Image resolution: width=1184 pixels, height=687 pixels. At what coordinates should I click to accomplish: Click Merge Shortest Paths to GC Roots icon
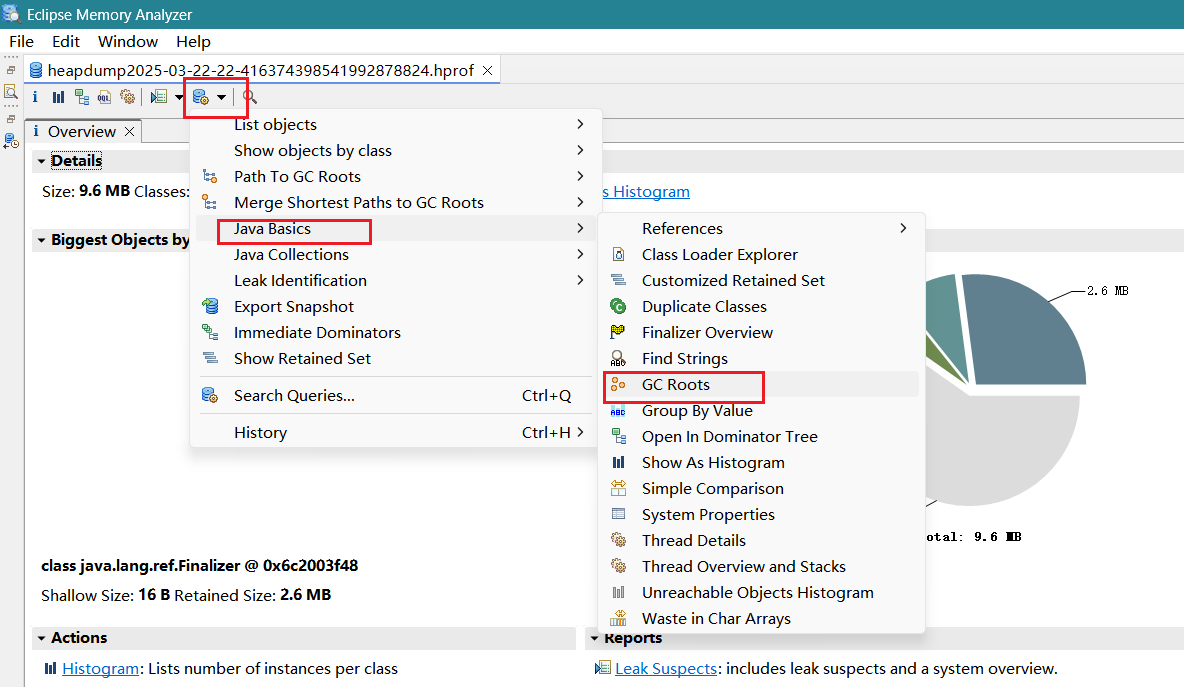210,202
